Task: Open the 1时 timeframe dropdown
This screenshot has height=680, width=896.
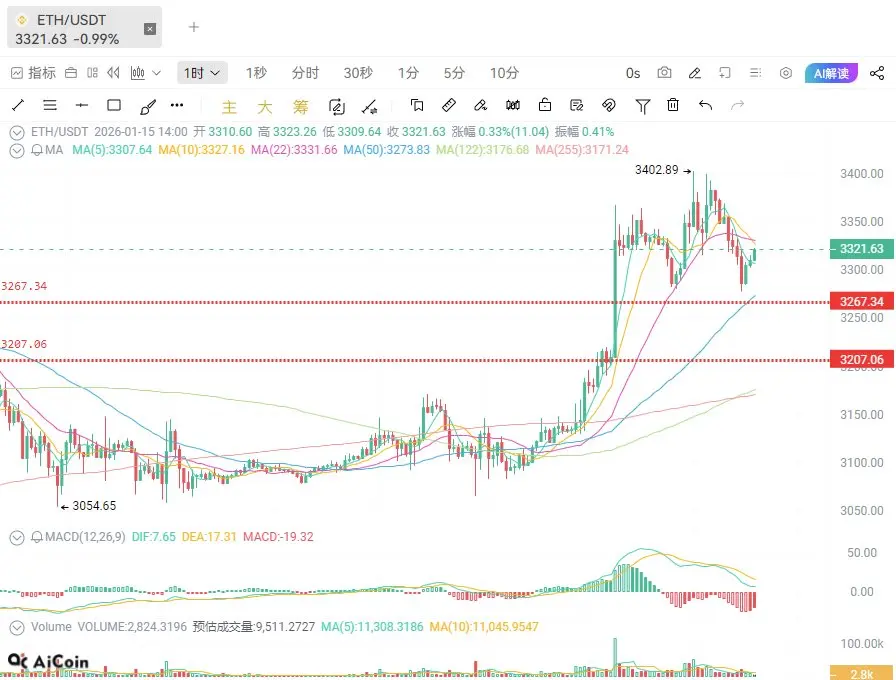Action: tap(202, 73)
